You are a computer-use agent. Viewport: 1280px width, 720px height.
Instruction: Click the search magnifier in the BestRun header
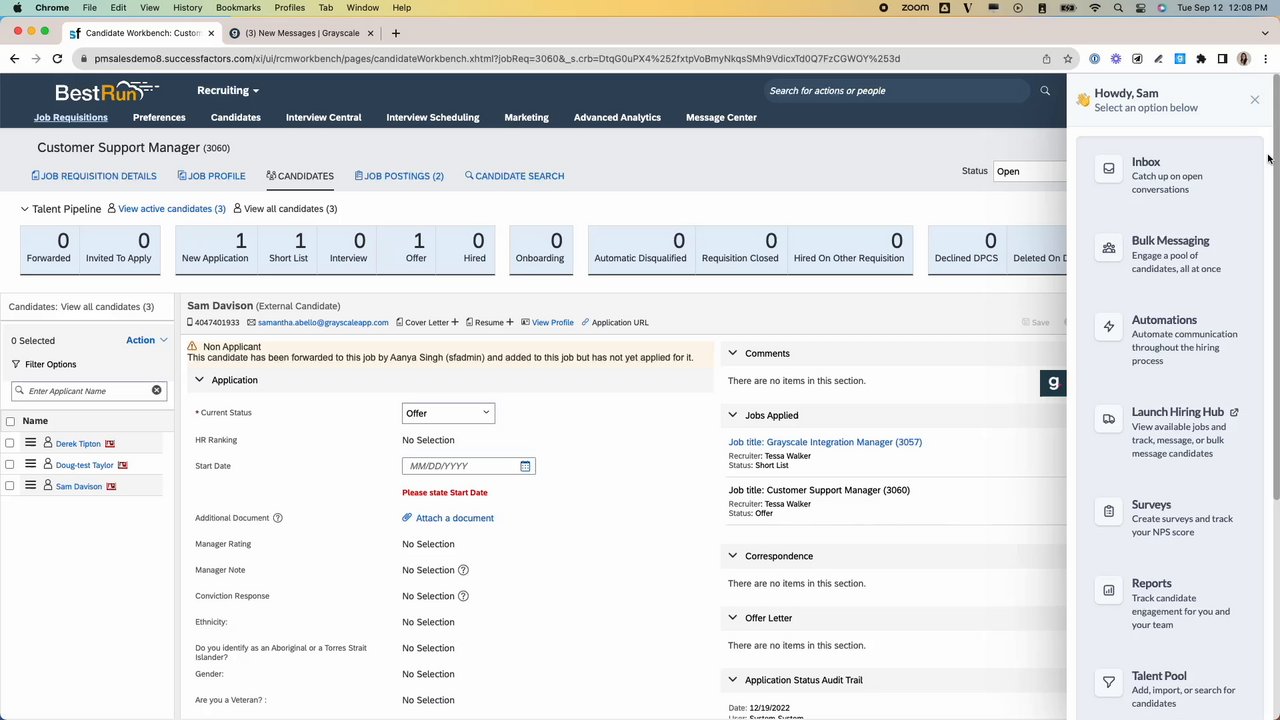[1045, 91]
